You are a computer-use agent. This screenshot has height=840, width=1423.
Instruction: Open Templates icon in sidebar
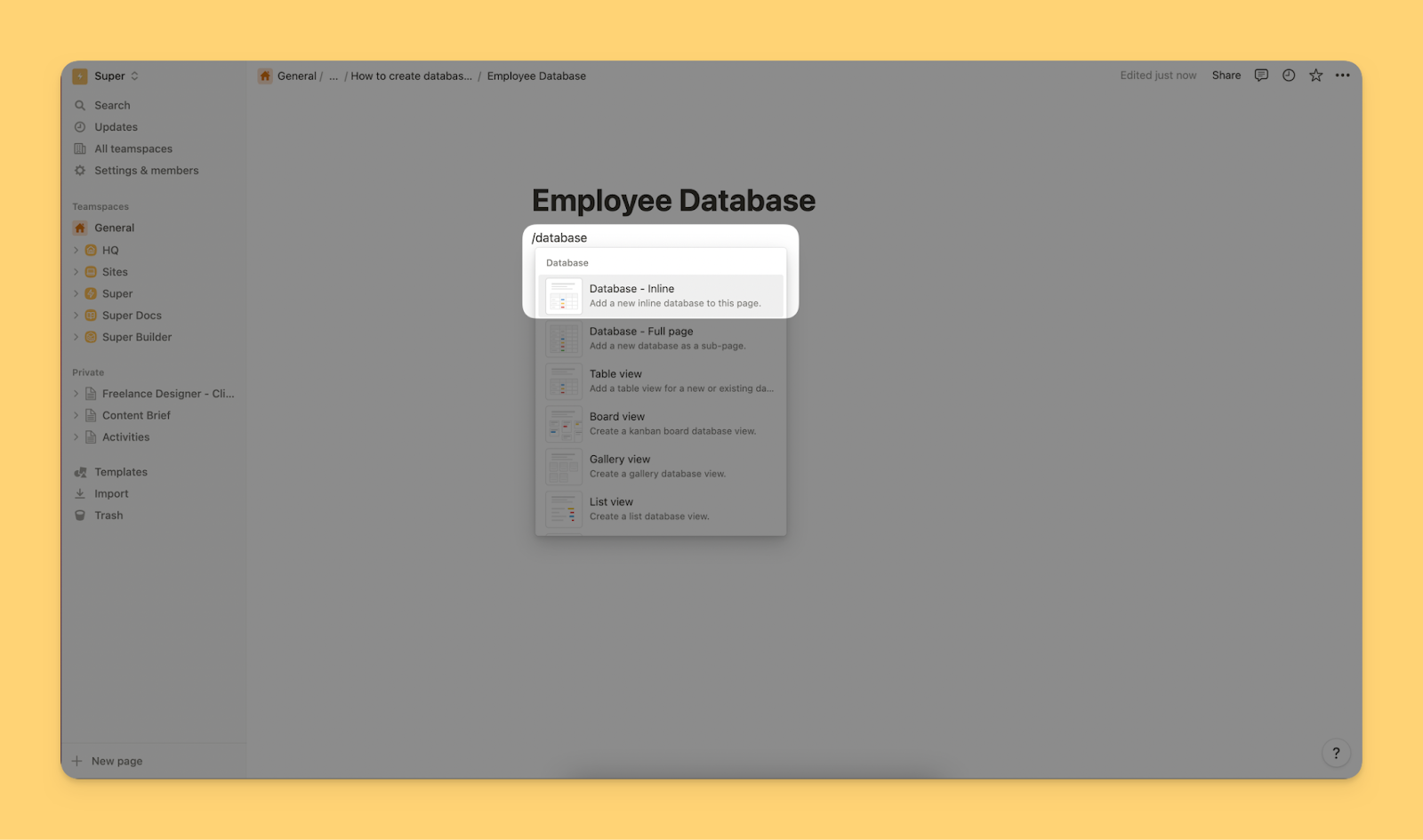pos(80,473)
